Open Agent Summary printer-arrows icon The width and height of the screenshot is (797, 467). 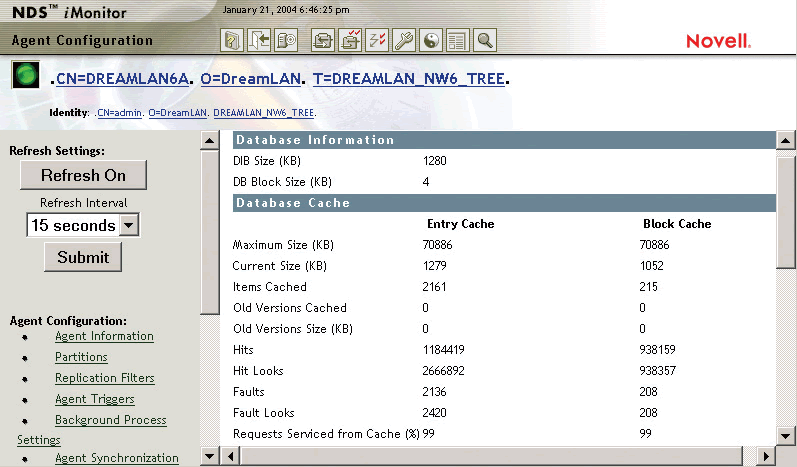click(x=323, y=40)
